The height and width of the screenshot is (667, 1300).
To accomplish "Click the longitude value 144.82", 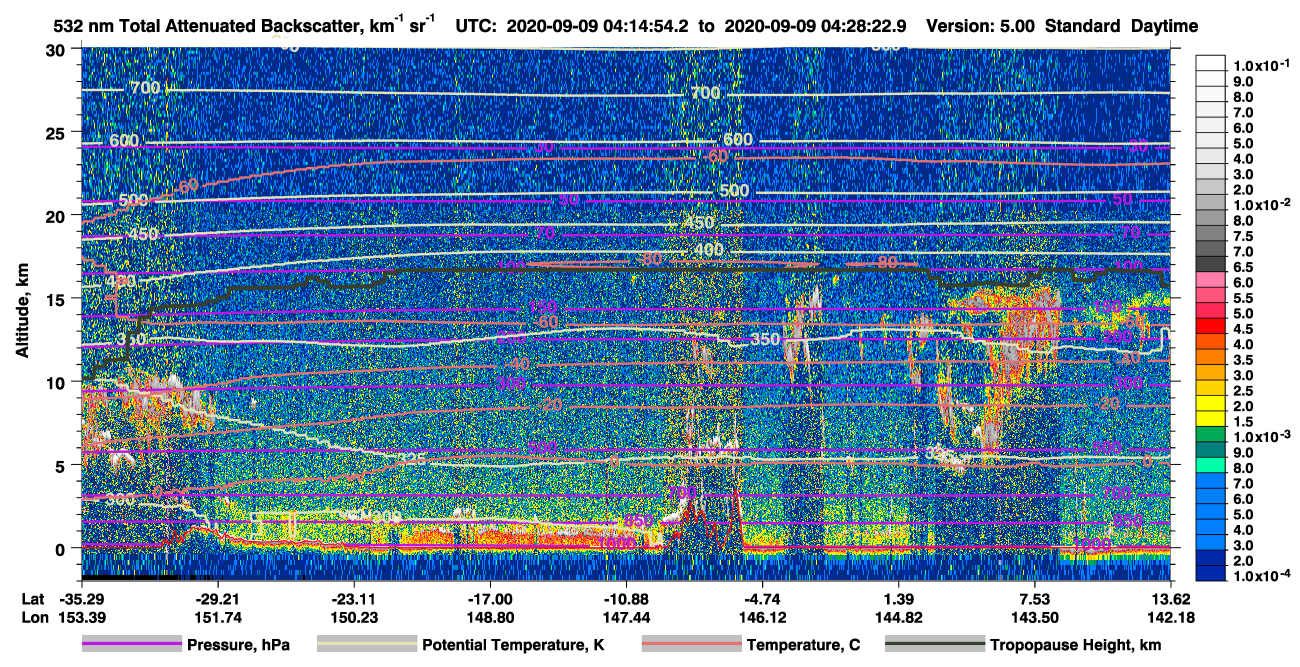I will 899,617.
